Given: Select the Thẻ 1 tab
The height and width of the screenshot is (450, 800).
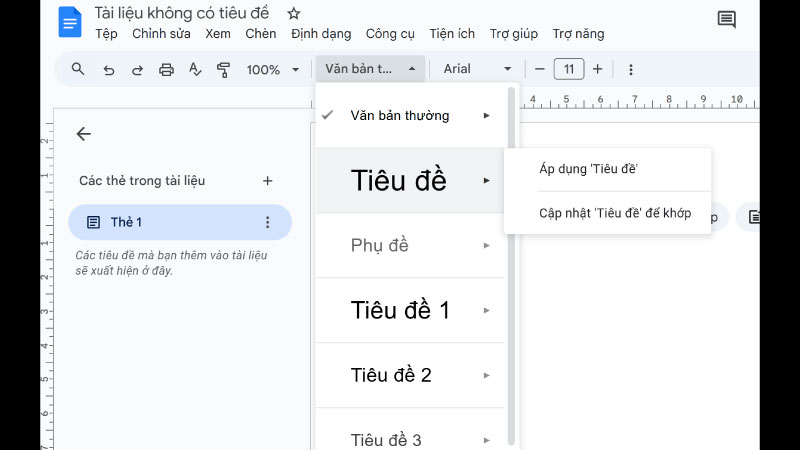Looking at the screenshot, I should pos(180,222).
